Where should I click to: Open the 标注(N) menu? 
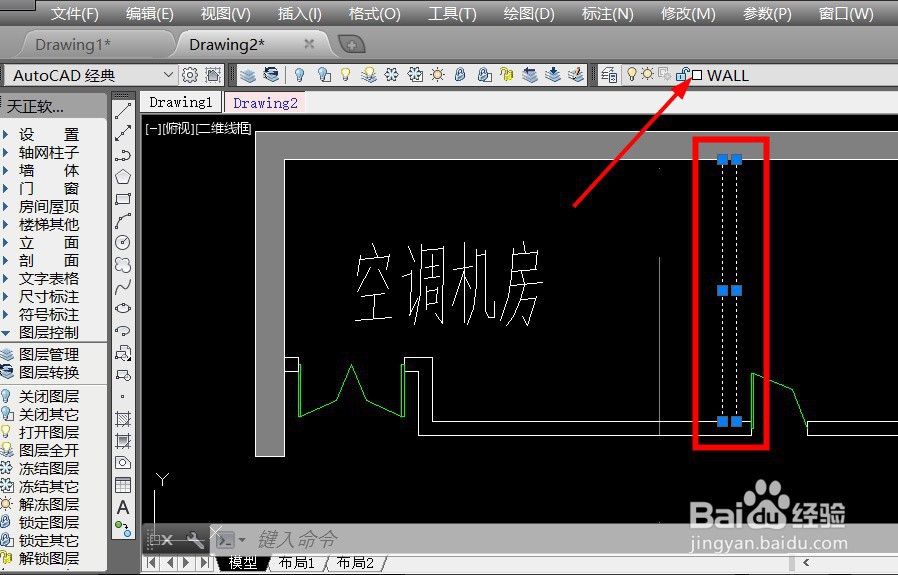click(x=607, y=13)
